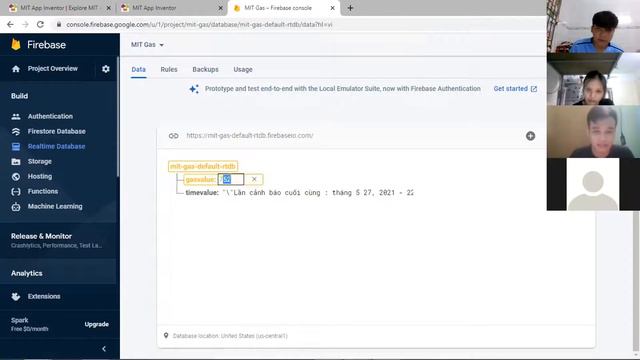The height and width of the screenshot is (360, 640).
Task: Open Machine Learning in the sidebar
Action: coord(55,207)
